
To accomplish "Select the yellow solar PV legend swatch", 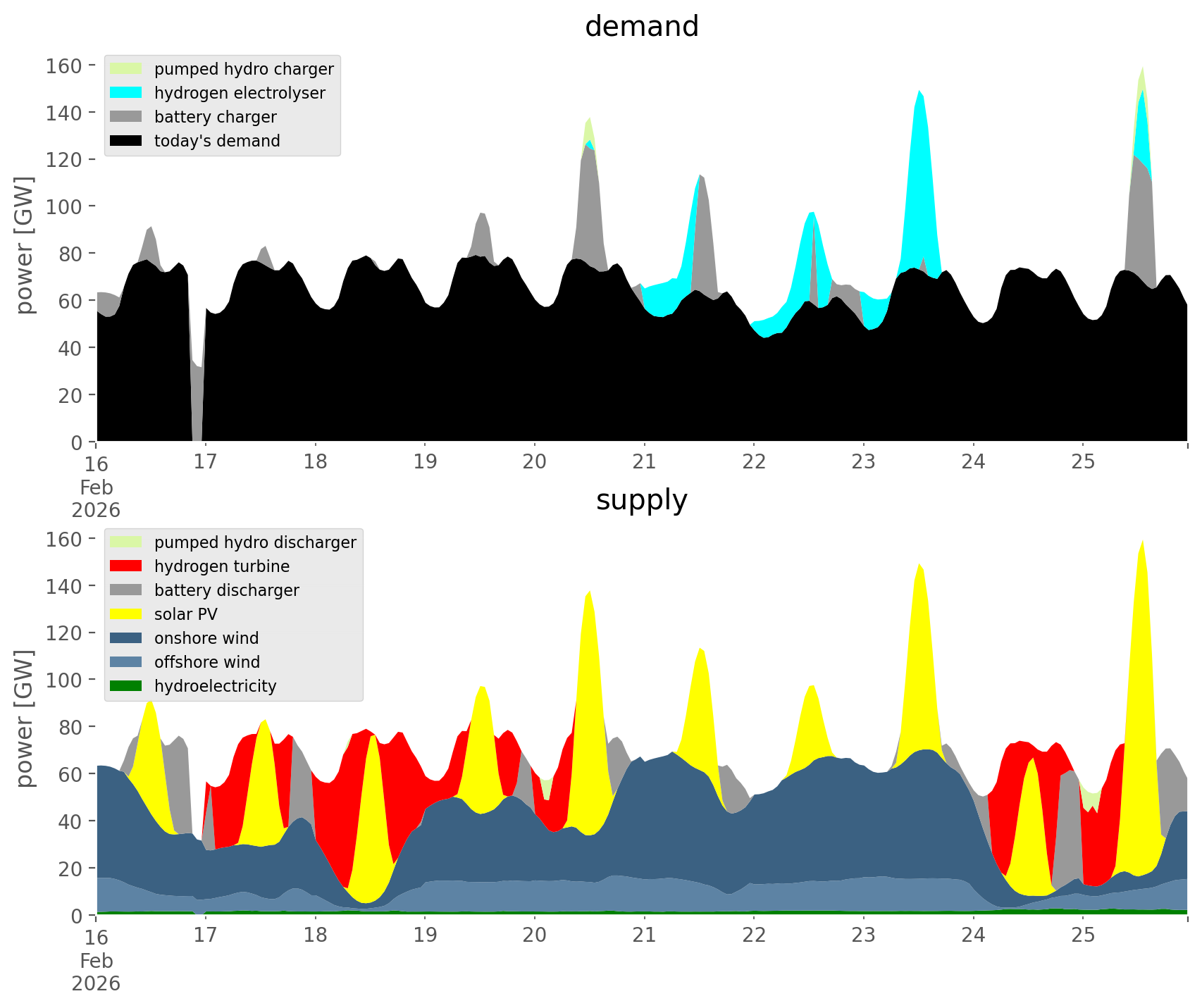I will point(126,614).
